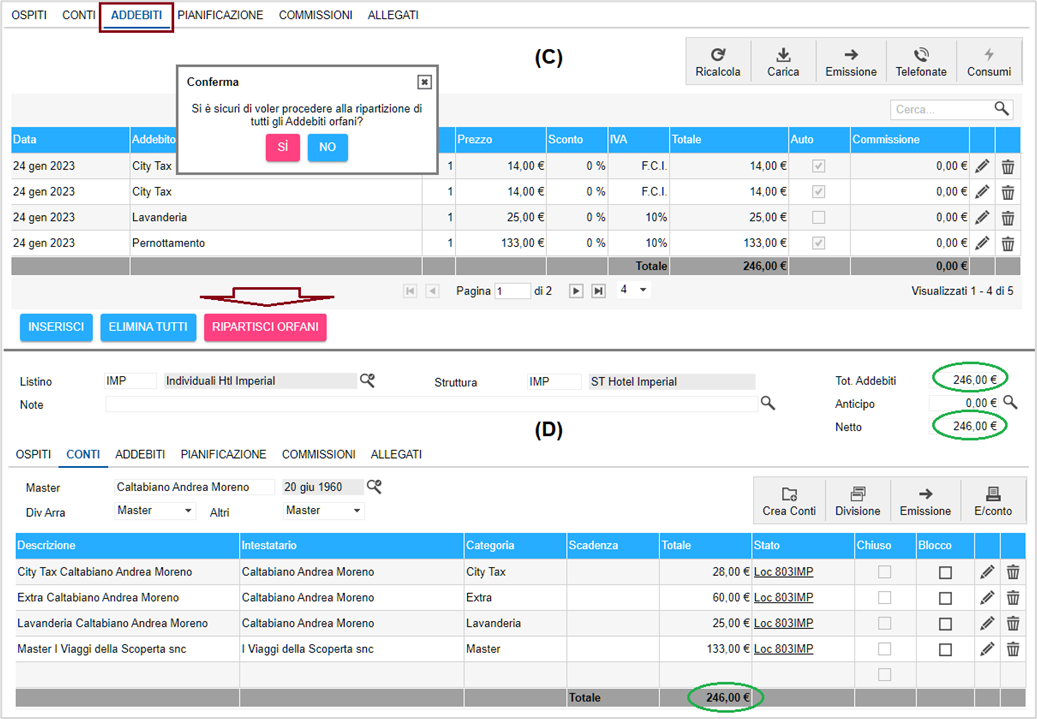Edit the Lavanderia charge with pencil icon

982,217
